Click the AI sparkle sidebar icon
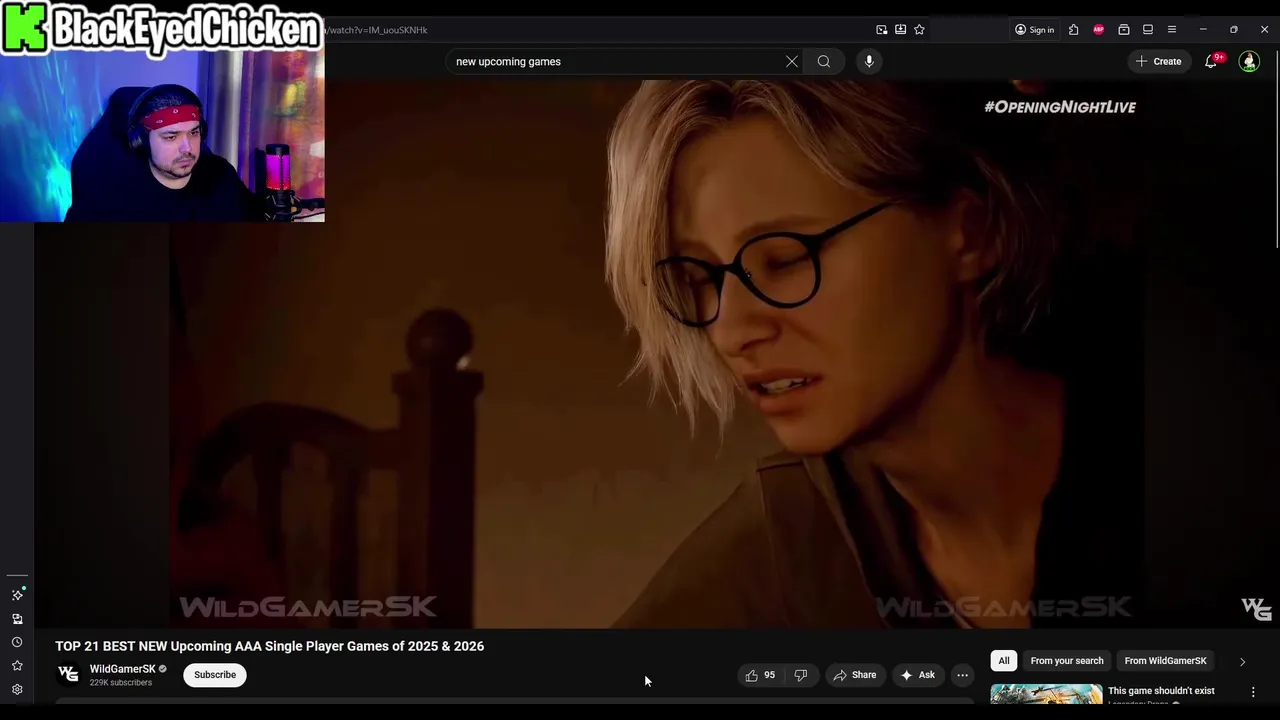The width and height of the screenshot is (1280, 720). pyautogui.click(x=17, y=595)
